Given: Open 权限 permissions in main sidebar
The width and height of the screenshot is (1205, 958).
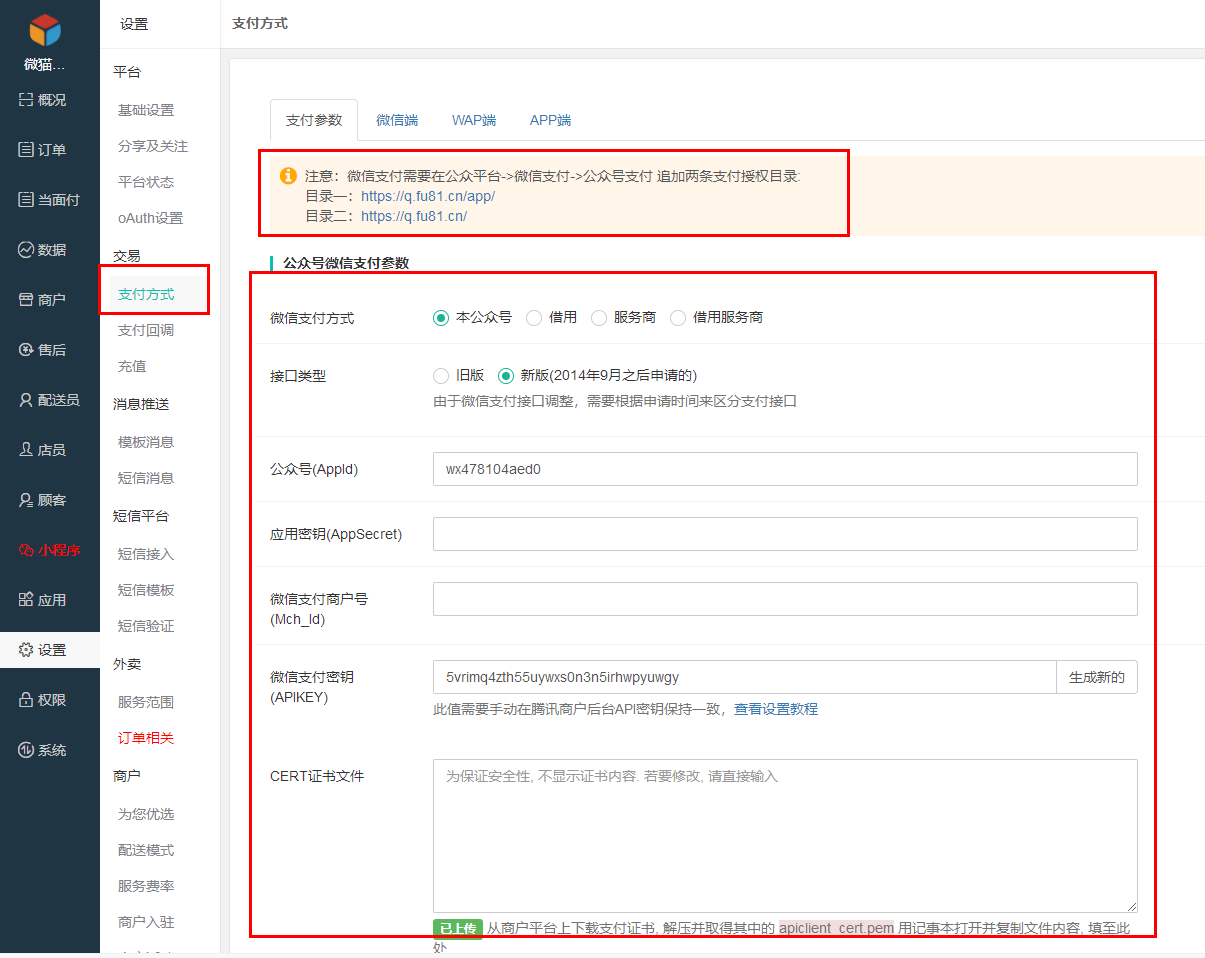Looking at the screenshot, I should tap(42, 700).
